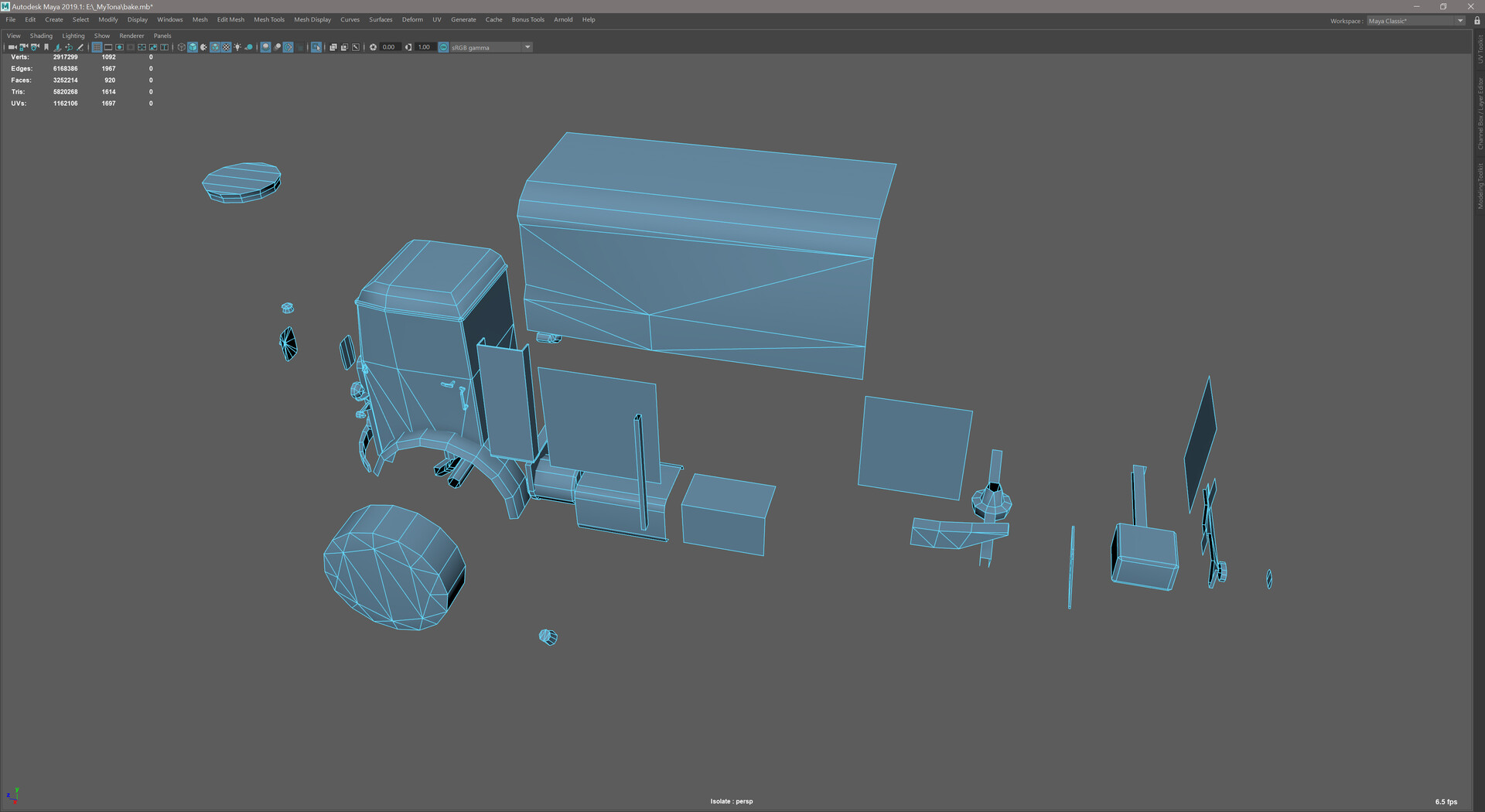Click the gamma icon beside 1.00 field
Screen dimensions: 1485x812
click(x=408, y=47)
